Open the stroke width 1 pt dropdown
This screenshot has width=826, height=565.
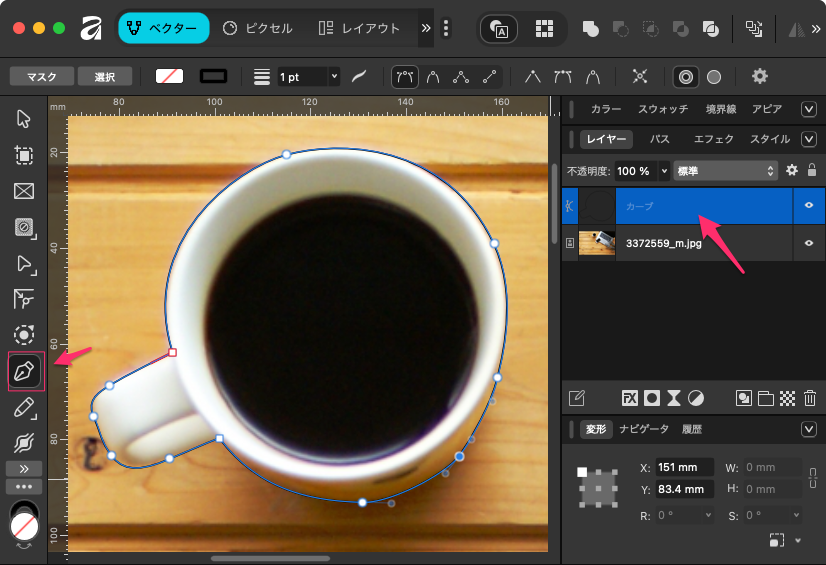pos(334,76)
